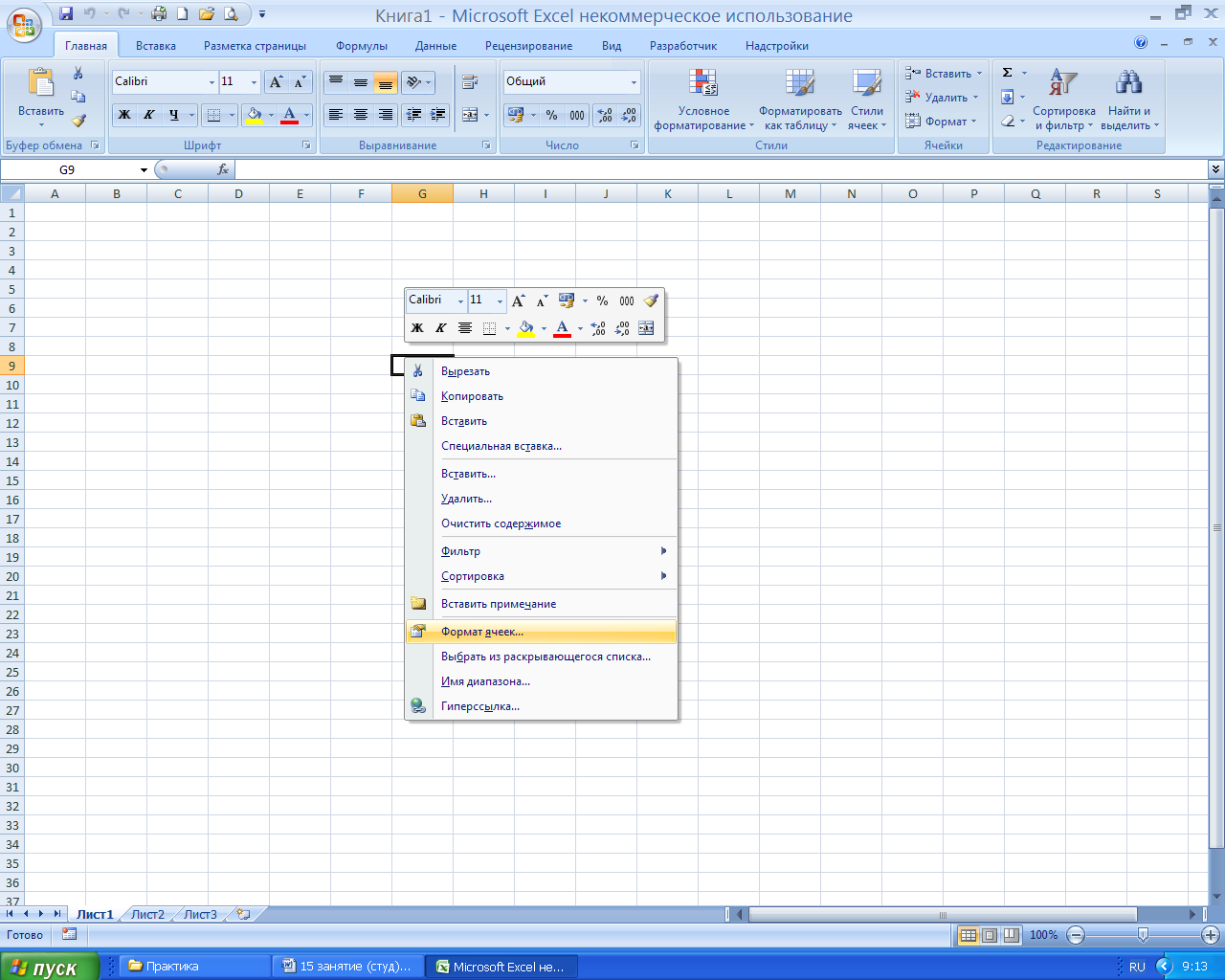The height and width of the screenshot is (980, 1225).
Task: Click the Format Painter brush in ribbon
Action: [78, 121]
